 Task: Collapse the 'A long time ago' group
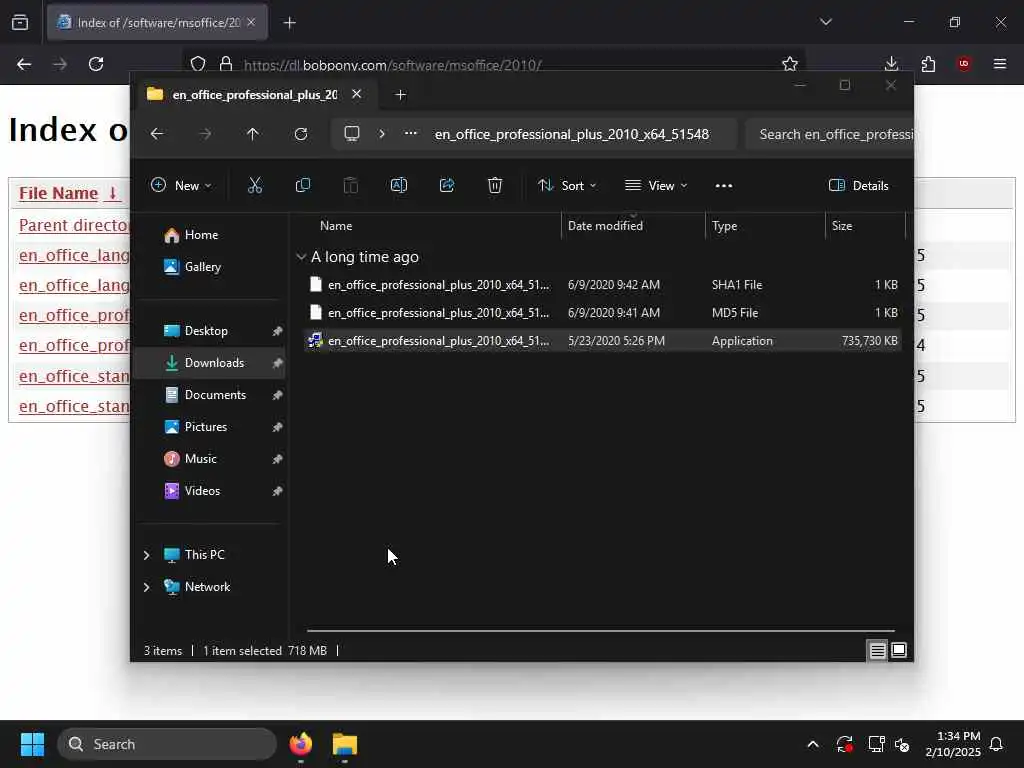[301, 257]
